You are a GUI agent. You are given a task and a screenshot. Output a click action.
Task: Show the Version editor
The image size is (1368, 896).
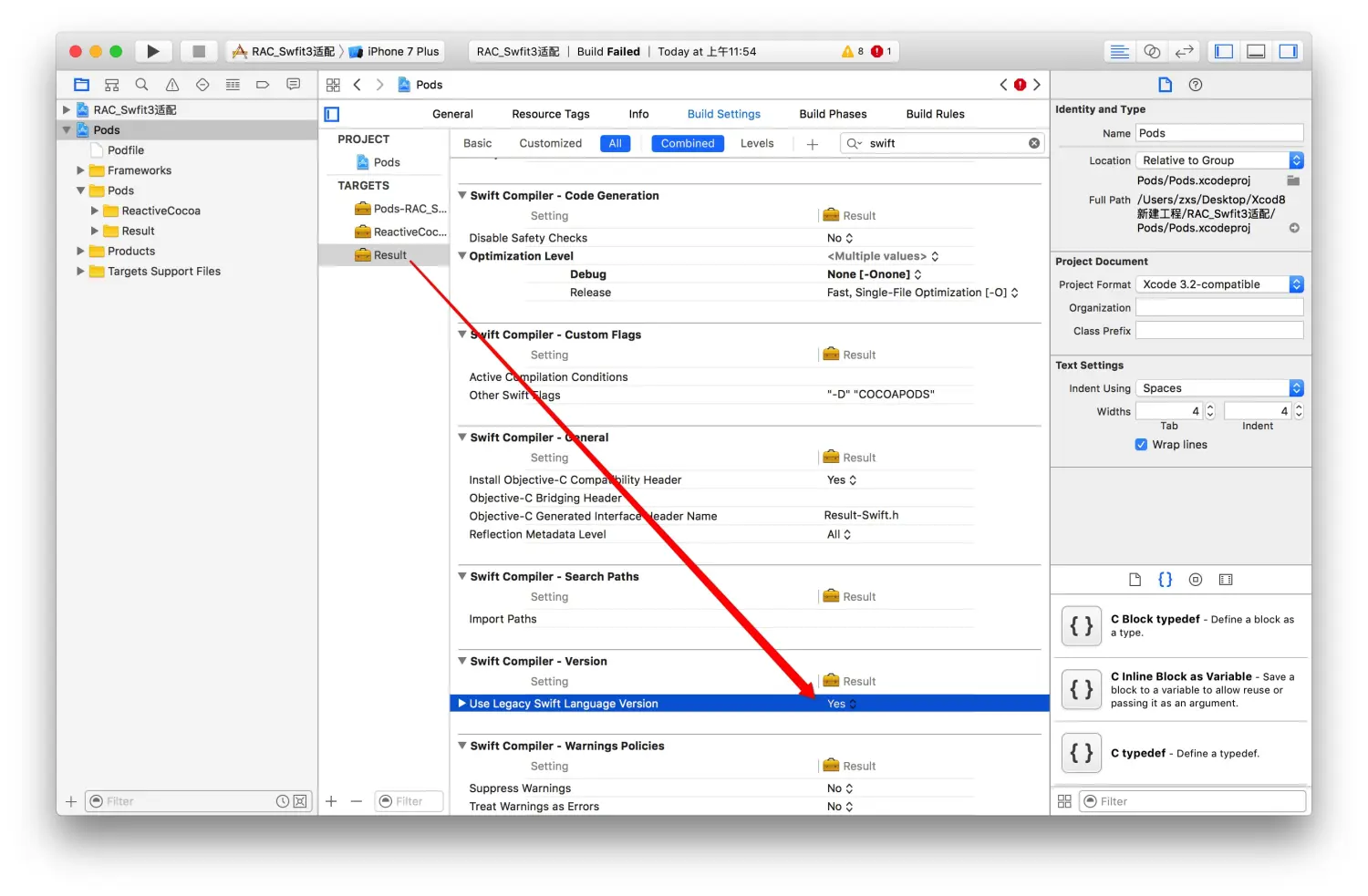click(x=1184, y=51)
